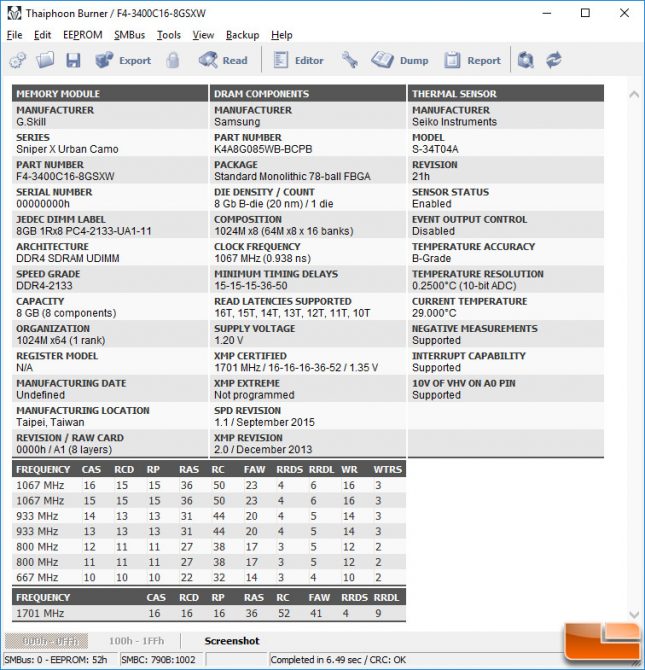Screen dimensions: 645x670
Task: Open the SMBus menu
Action: [130, 35]
